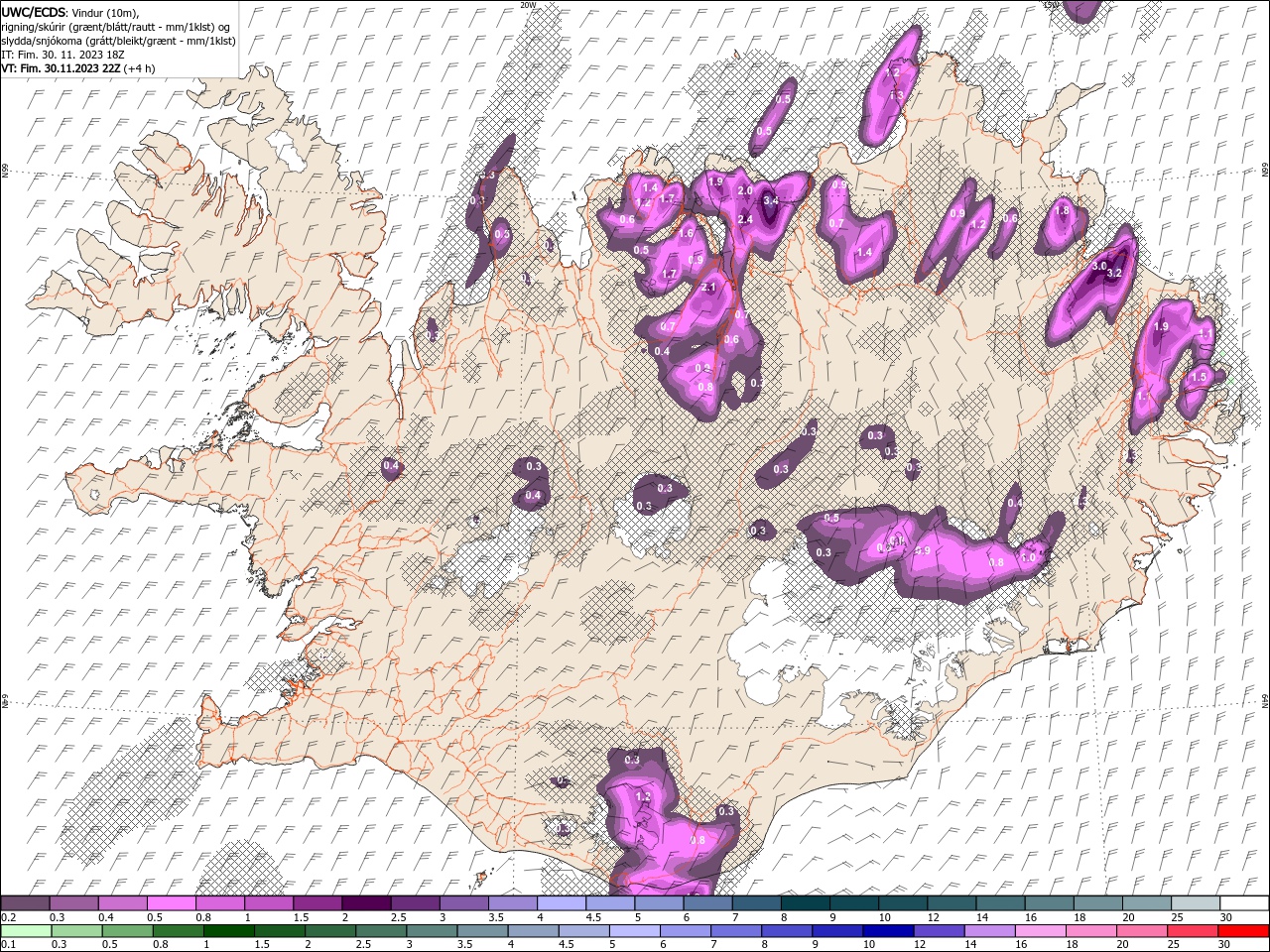Click the 3.4 snowfall value on the map

[769, 200]
